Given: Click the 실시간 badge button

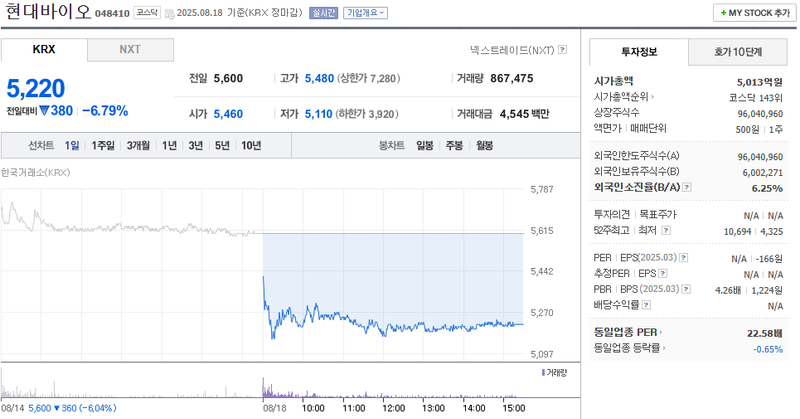Looking at the screenshot, I should (323, 13).
